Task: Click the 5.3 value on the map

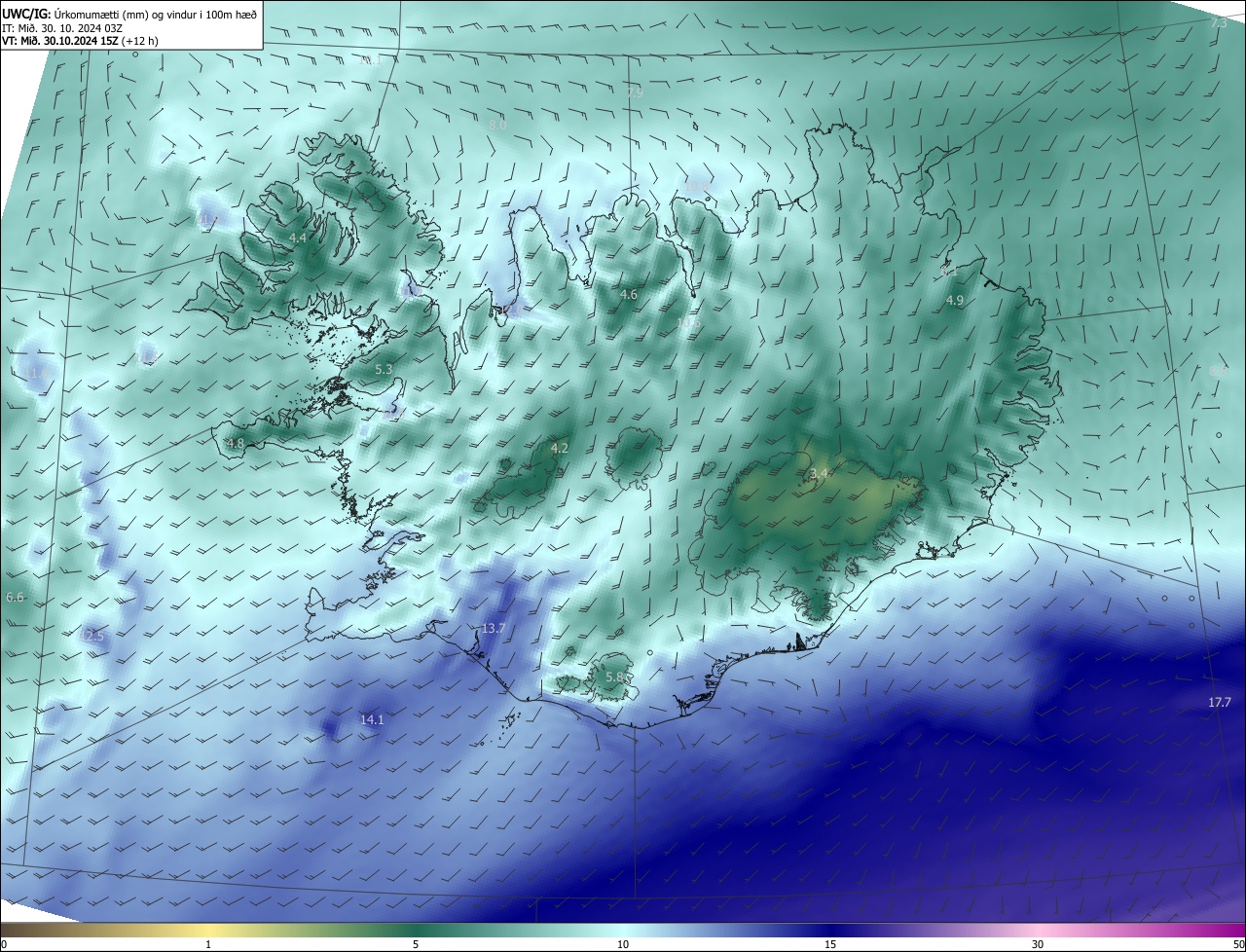Action: point(384,370)
